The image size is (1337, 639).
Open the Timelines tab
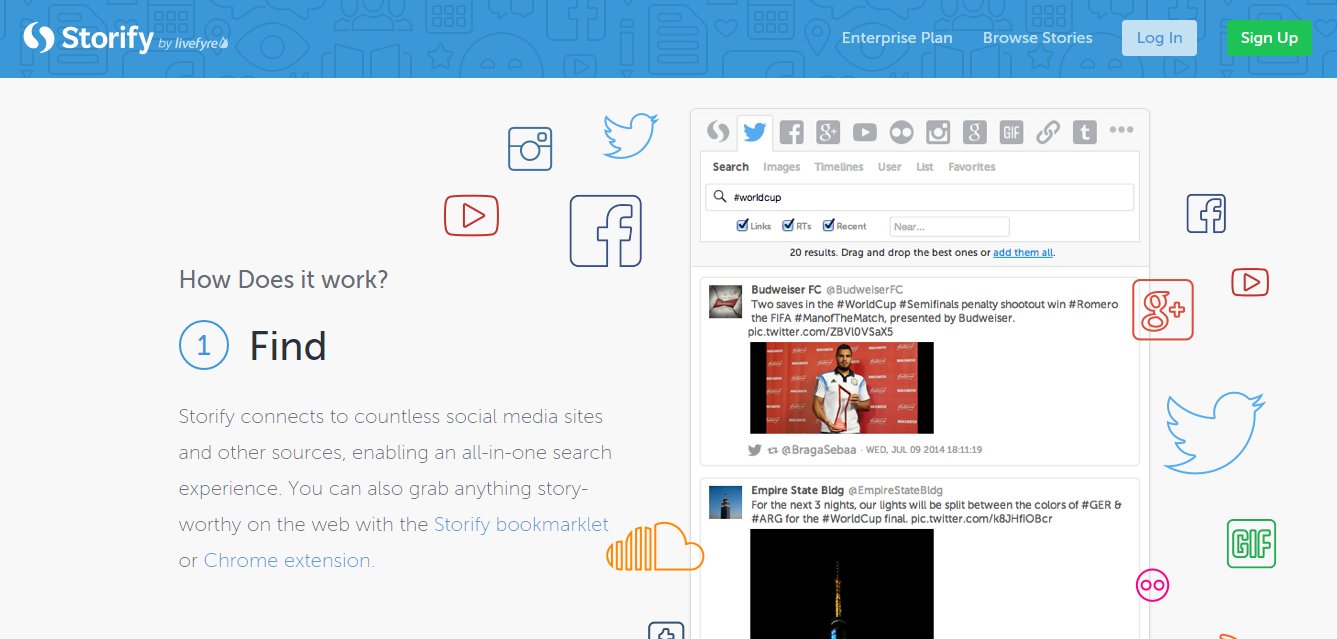(839, 167)
